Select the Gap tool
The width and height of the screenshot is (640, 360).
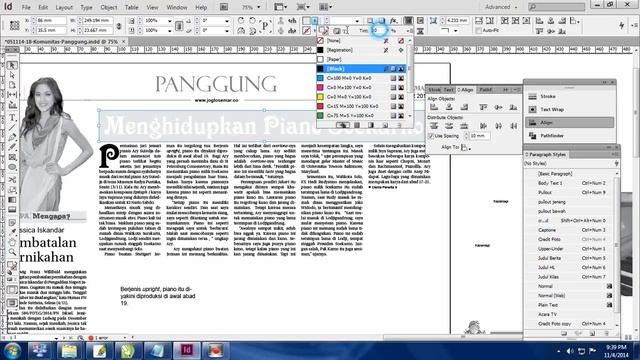click(12, 95)
